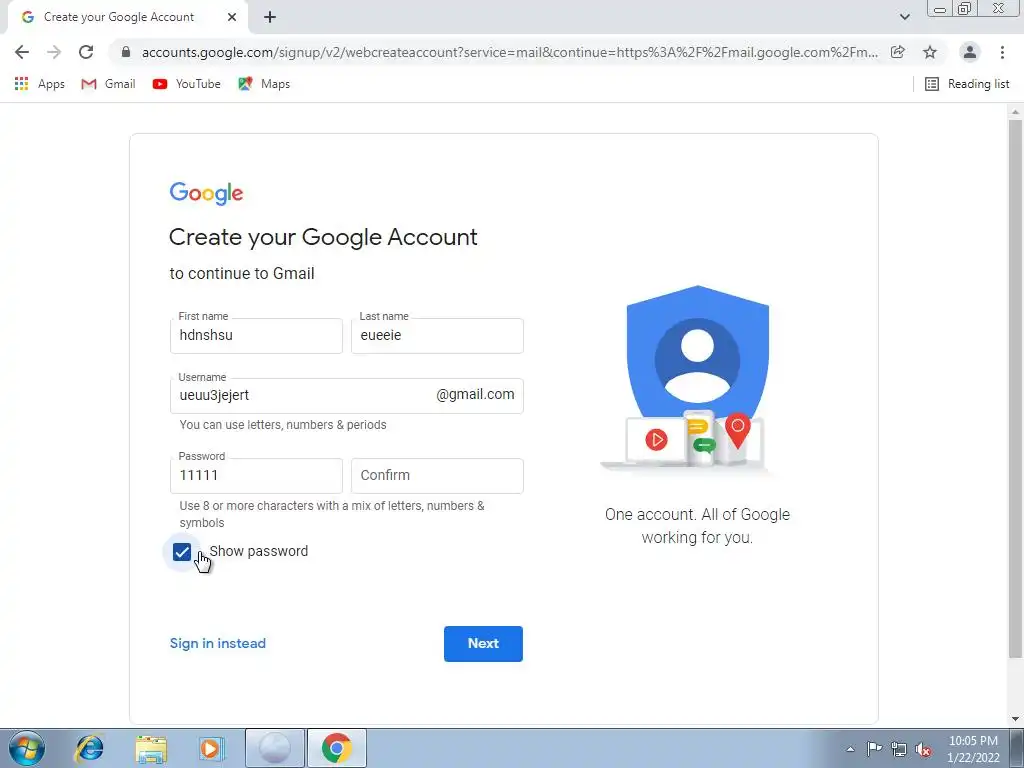Click the vertical page scrollbar
This screenshot has width=1024, height=768.
[1015, 389]
